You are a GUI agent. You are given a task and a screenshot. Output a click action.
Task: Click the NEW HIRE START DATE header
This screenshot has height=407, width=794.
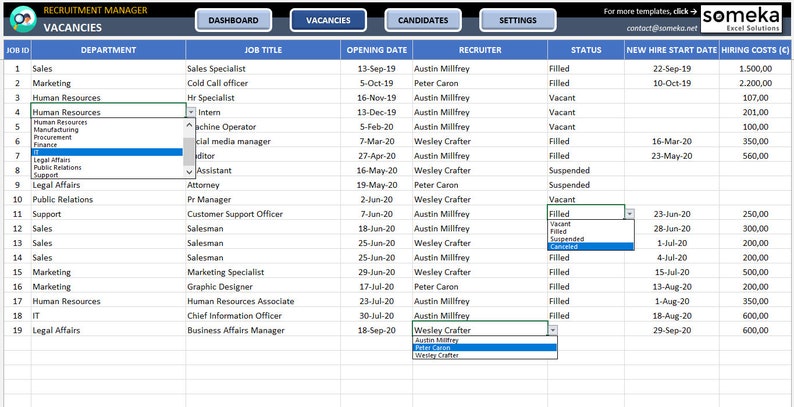pyautogui.click(x=672, y=50)
